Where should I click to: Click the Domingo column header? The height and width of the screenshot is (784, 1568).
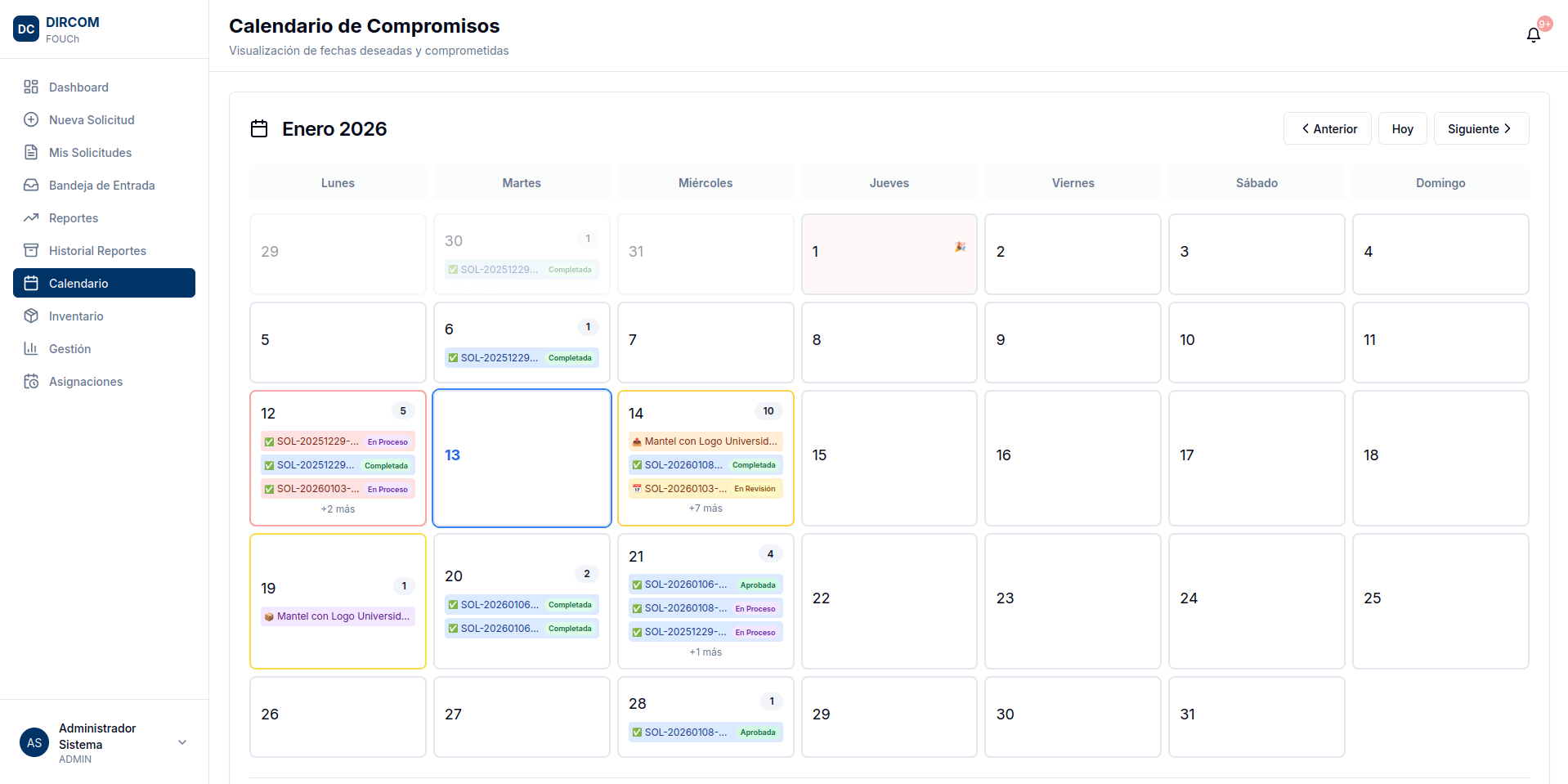coord(1440,182)
